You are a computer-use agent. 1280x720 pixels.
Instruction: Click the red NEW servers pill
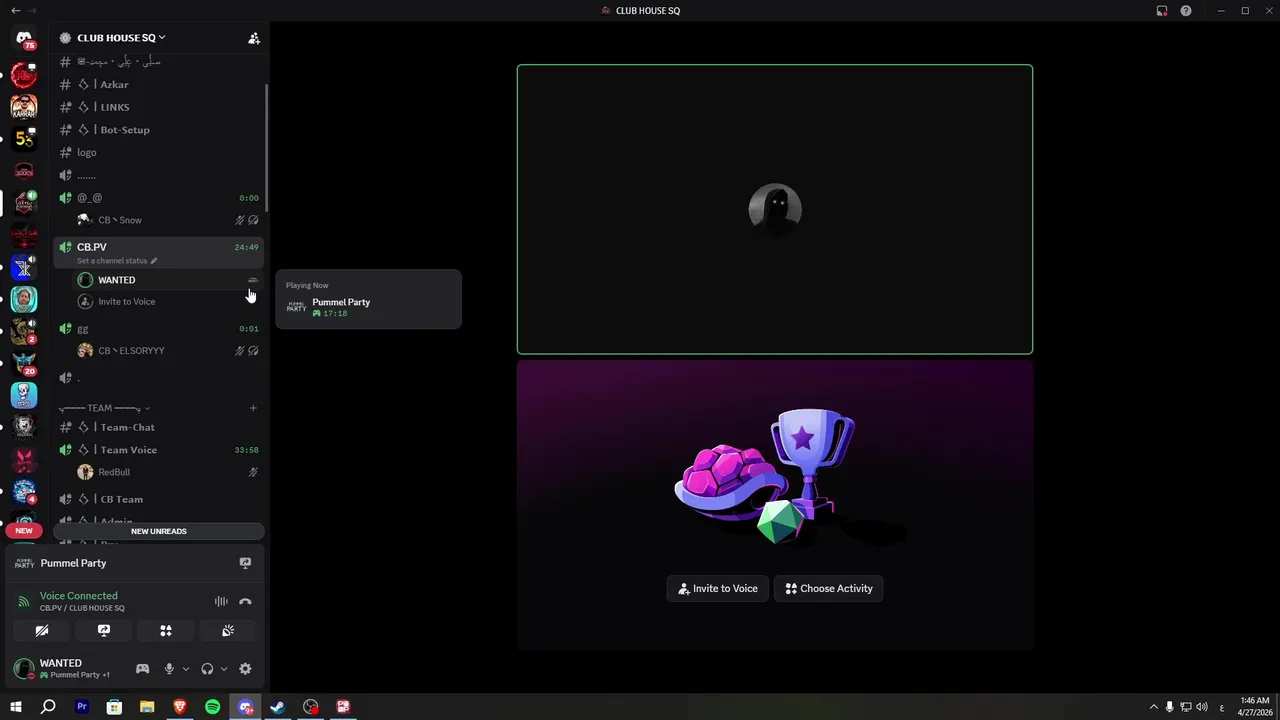pos(24,531)
